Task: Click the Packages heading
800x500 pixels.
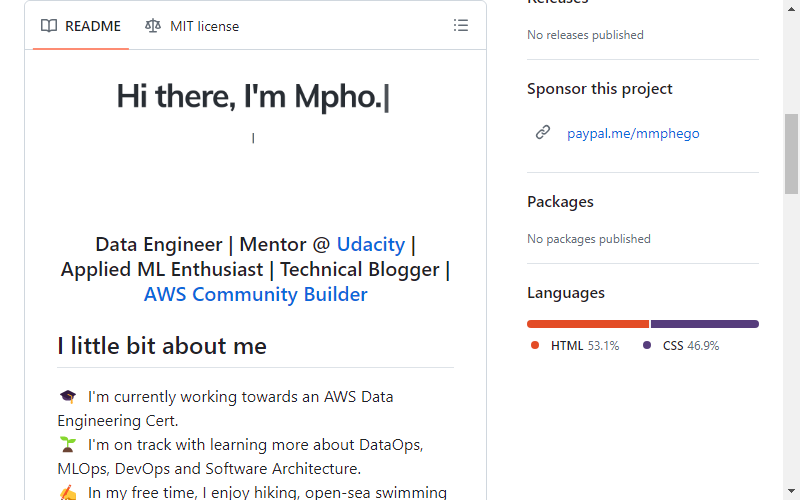Action: [x=560, y=202]
